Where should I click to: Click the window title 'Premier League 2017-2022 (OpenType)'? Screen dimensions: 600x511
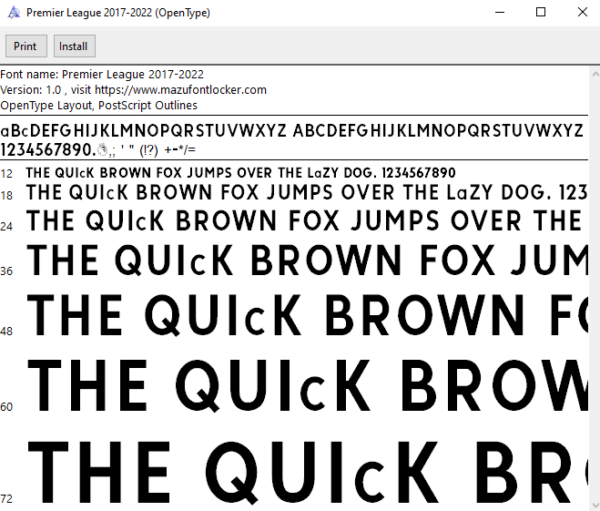coord(118,13)
